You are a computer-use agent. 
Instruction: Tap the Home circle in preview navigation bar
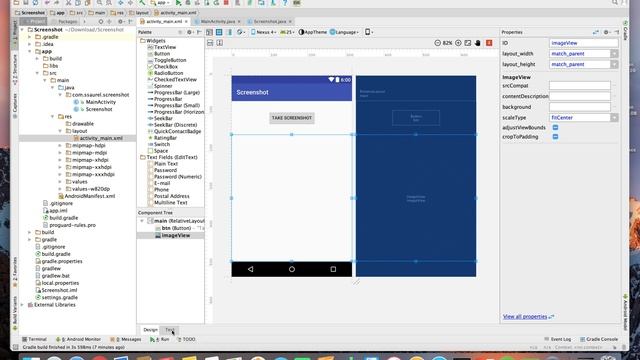[x=292, y=269]
